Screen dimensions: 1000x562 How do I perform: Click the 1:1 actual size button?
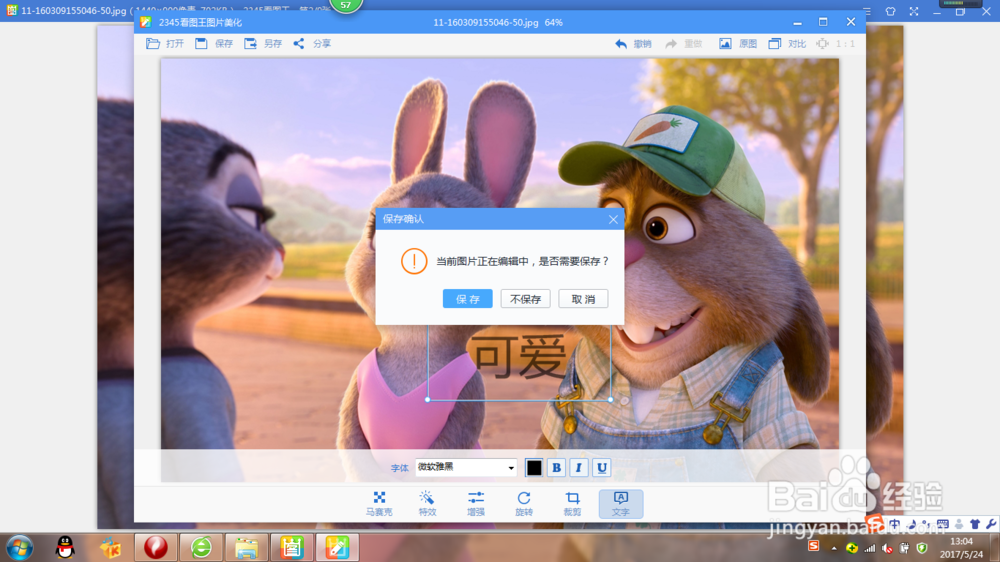836,43
